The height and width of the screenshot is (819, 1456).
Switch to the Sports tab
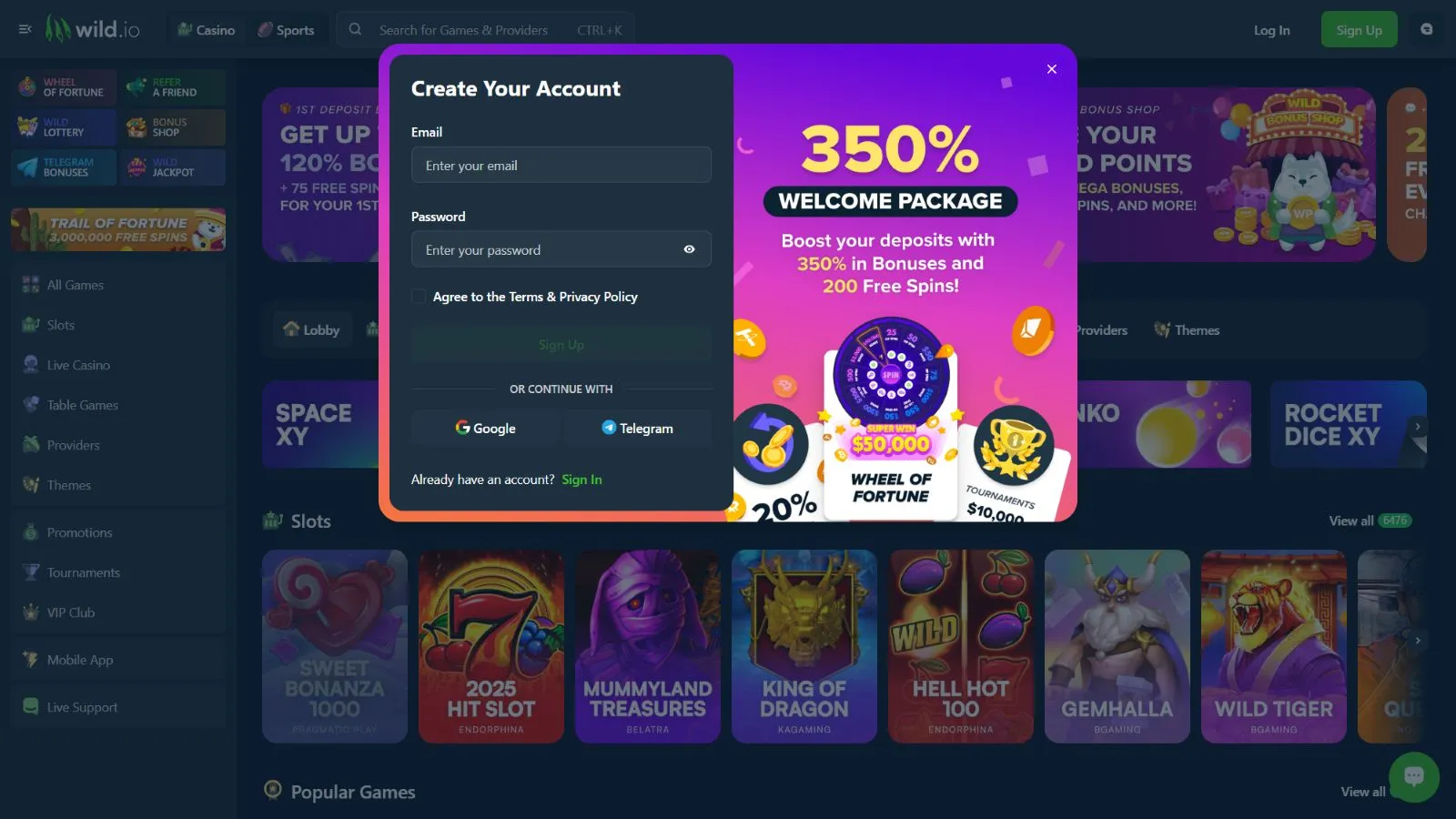tap(286, 30)
